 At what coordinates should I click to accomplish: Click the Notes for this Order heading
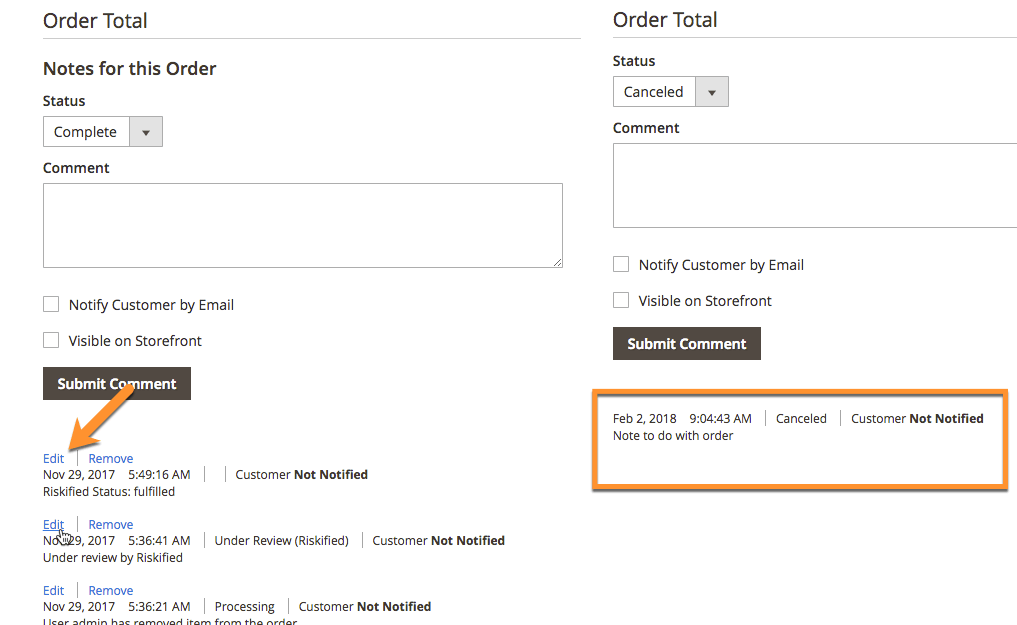pyautogui.click(x=130, y=69)
